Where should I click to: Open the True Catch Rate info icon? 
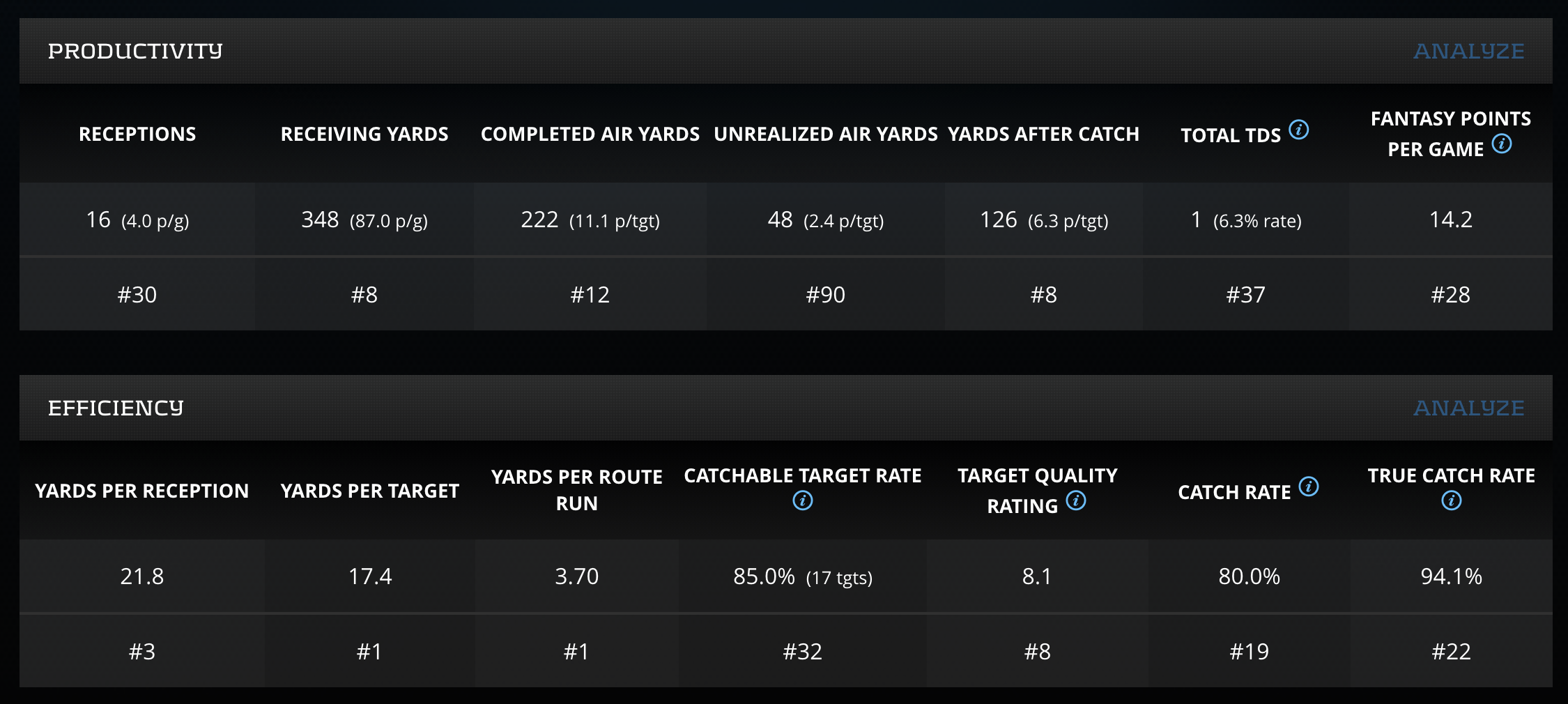click(x=1452, y=500)
